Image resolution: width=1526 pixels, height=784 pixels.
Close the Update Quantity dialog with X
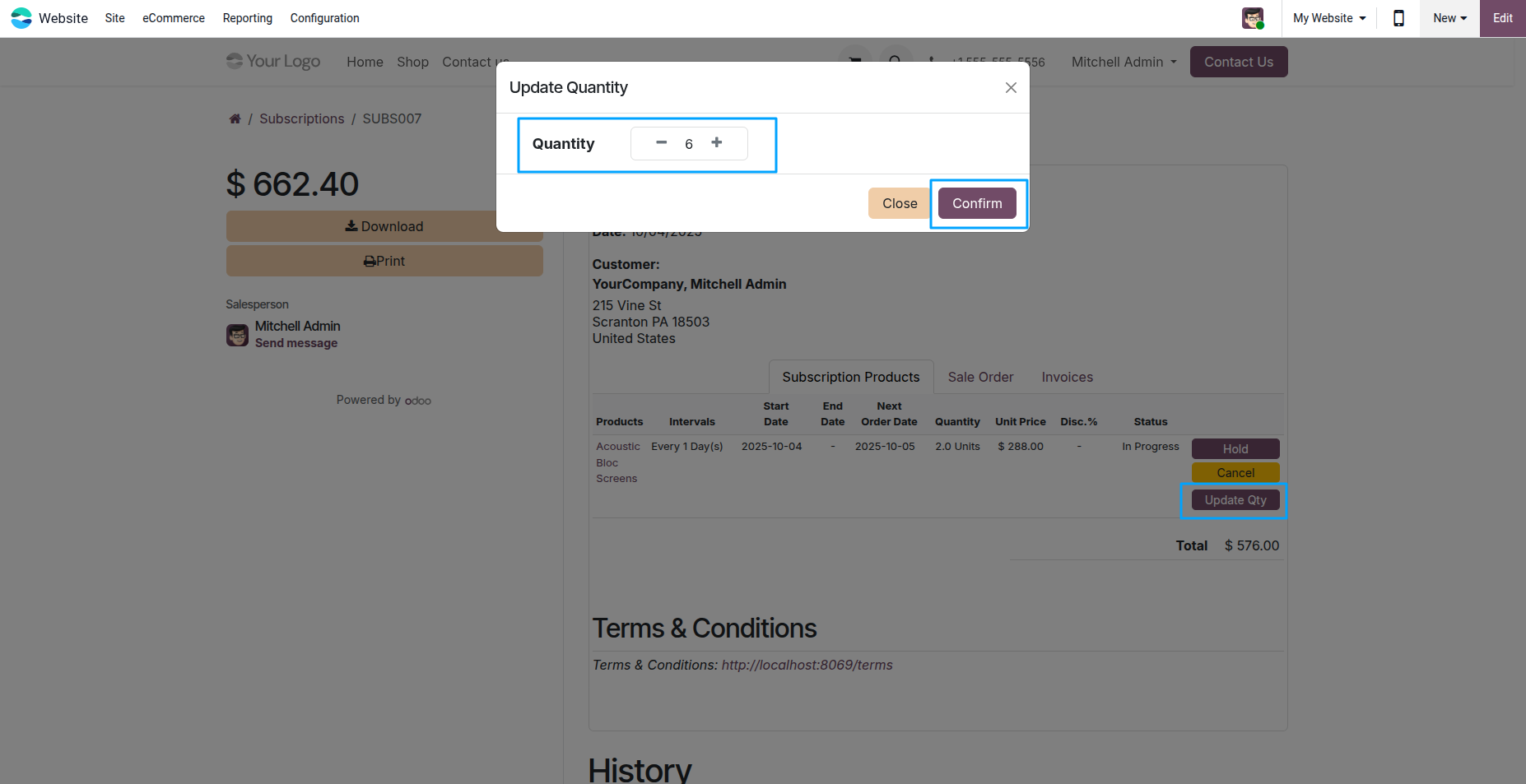1011,87
